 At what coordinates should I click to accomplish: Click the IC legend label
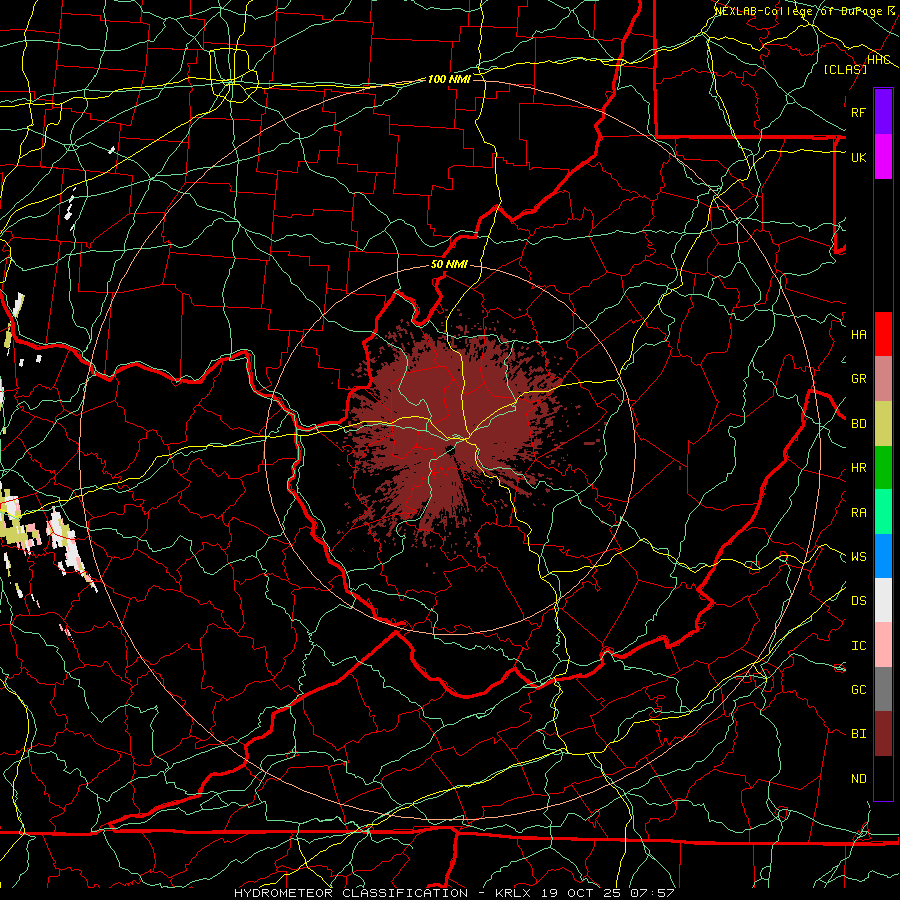(859, 646)
